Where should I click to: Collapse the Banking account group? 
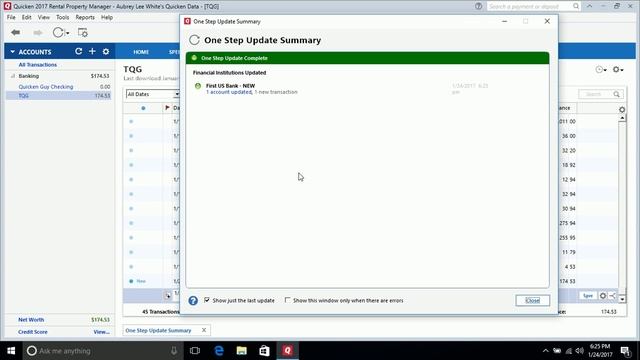pyautogui.click(x=13, y=76)
